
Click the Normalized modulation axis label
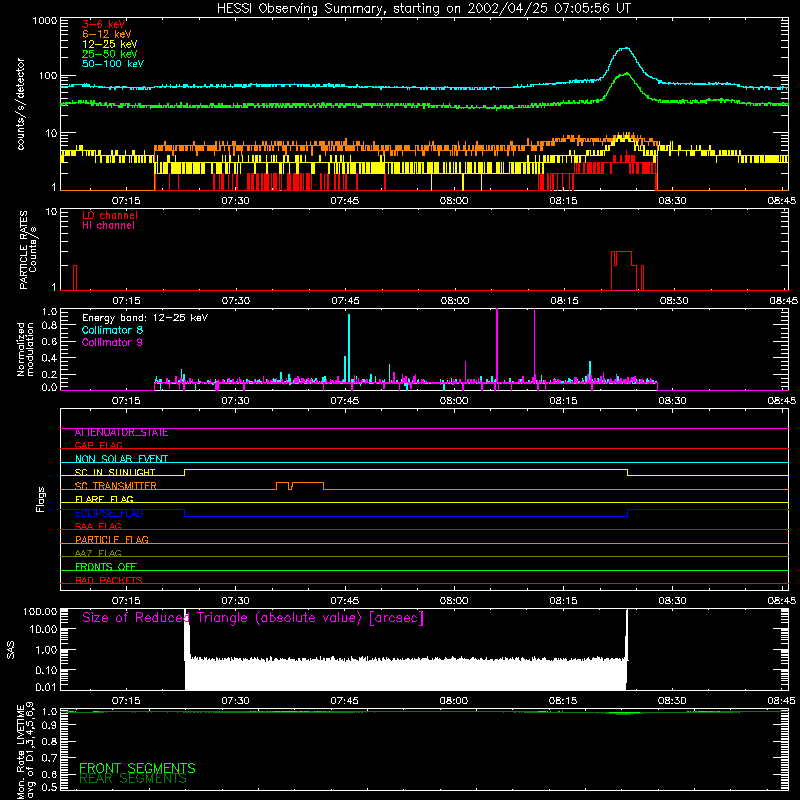[25, 349]
